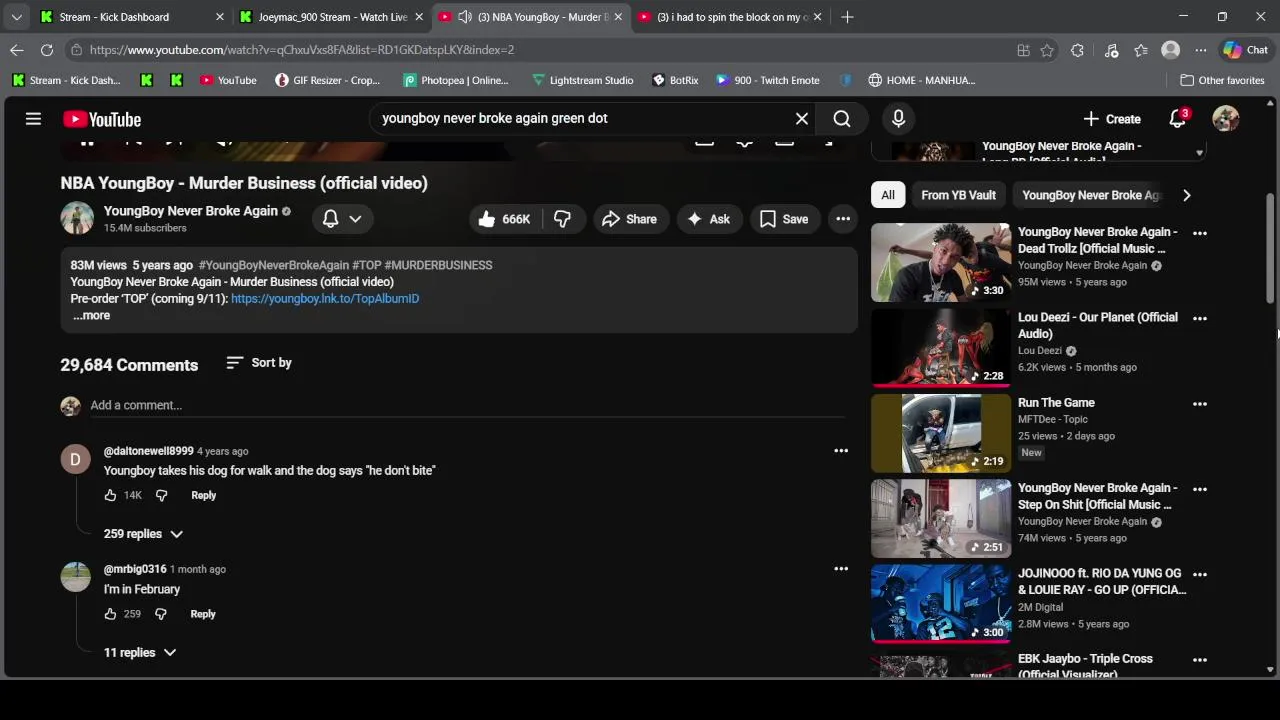Open YoungBoy Never Broke Again channel name

coord(191,211)
